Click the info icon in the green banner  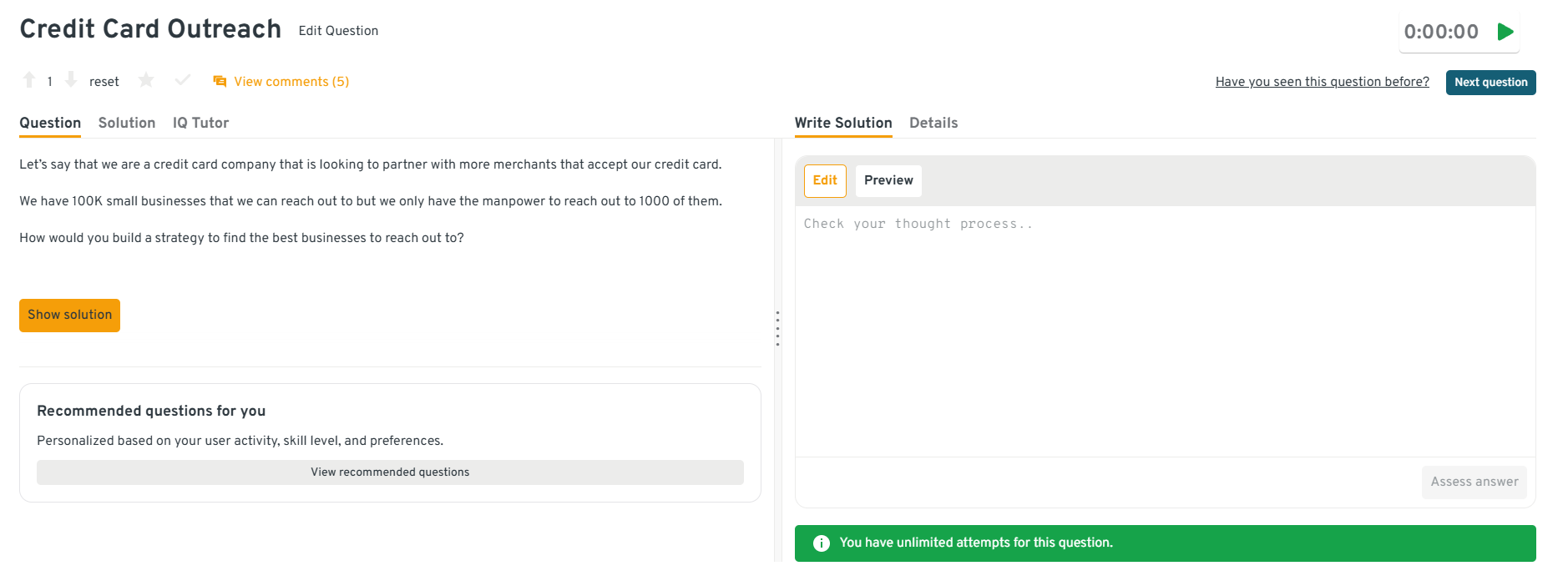[x=822, y=543]
